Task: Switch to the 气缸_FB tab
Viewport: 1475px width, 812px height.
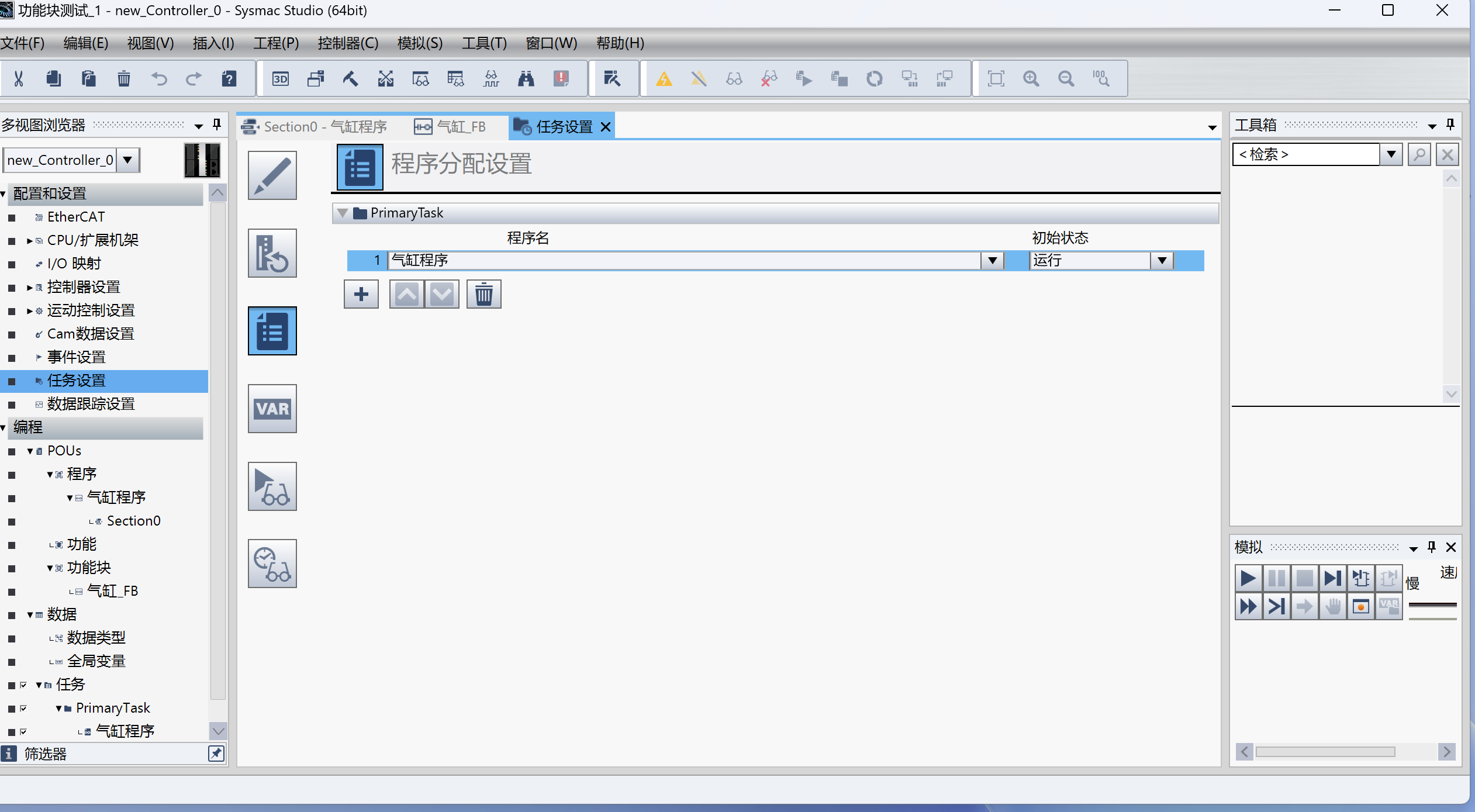Action: click(450, 127)
